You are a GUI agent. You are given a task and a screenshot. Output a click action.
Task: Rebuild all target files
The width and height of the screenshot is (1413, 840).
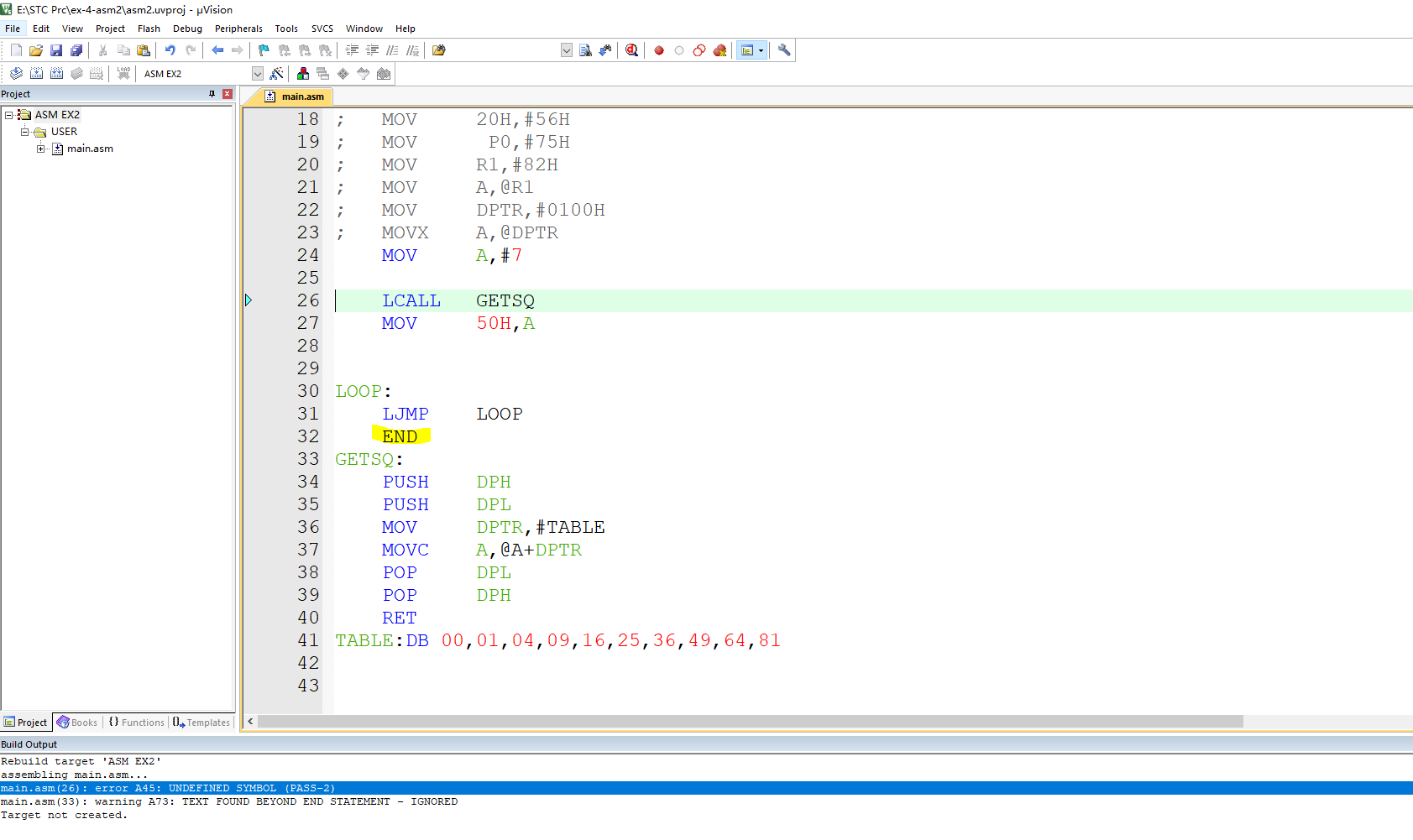(56, 74)
